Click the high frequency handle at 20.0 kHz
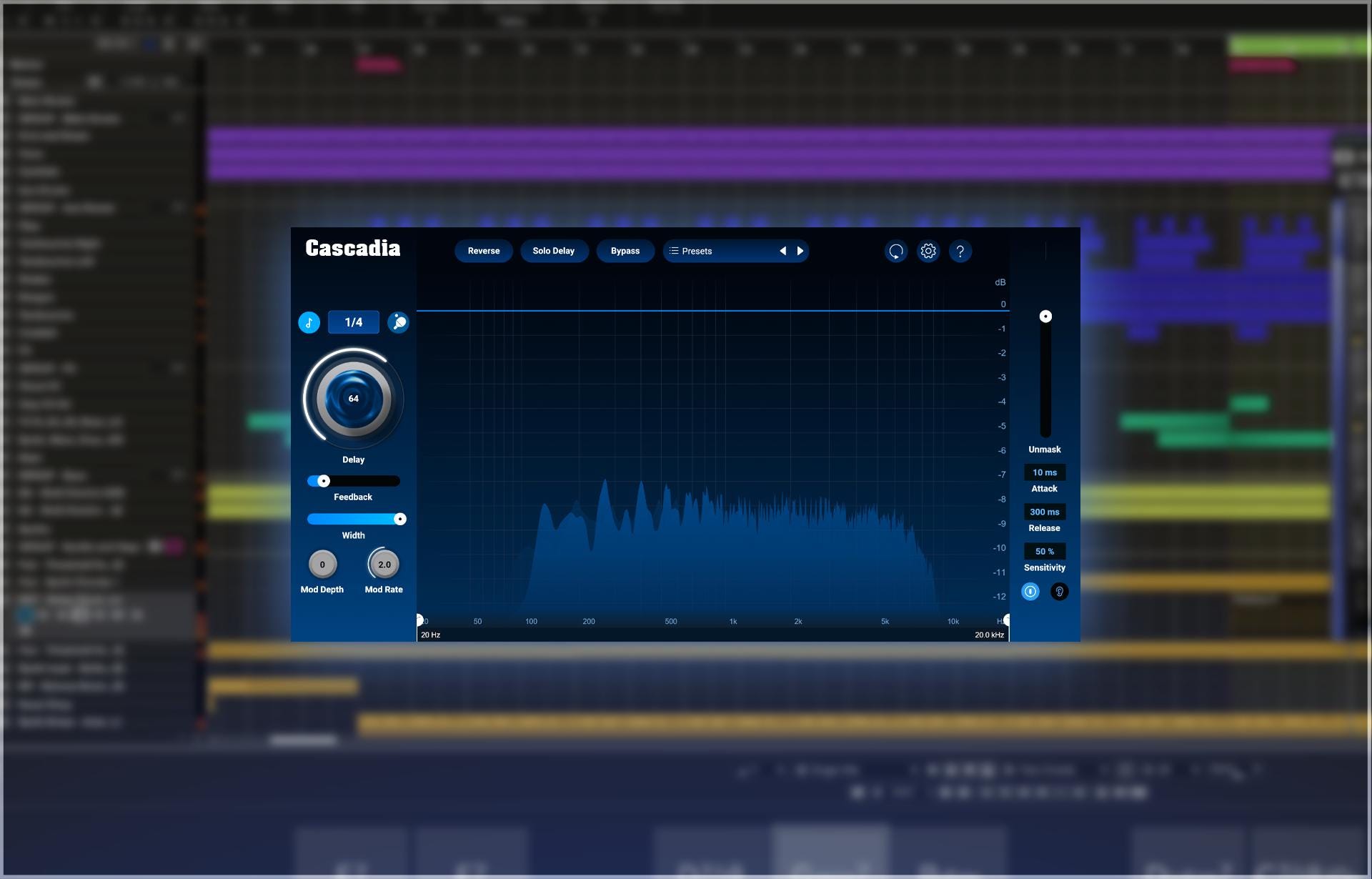 click(1007, 620)
